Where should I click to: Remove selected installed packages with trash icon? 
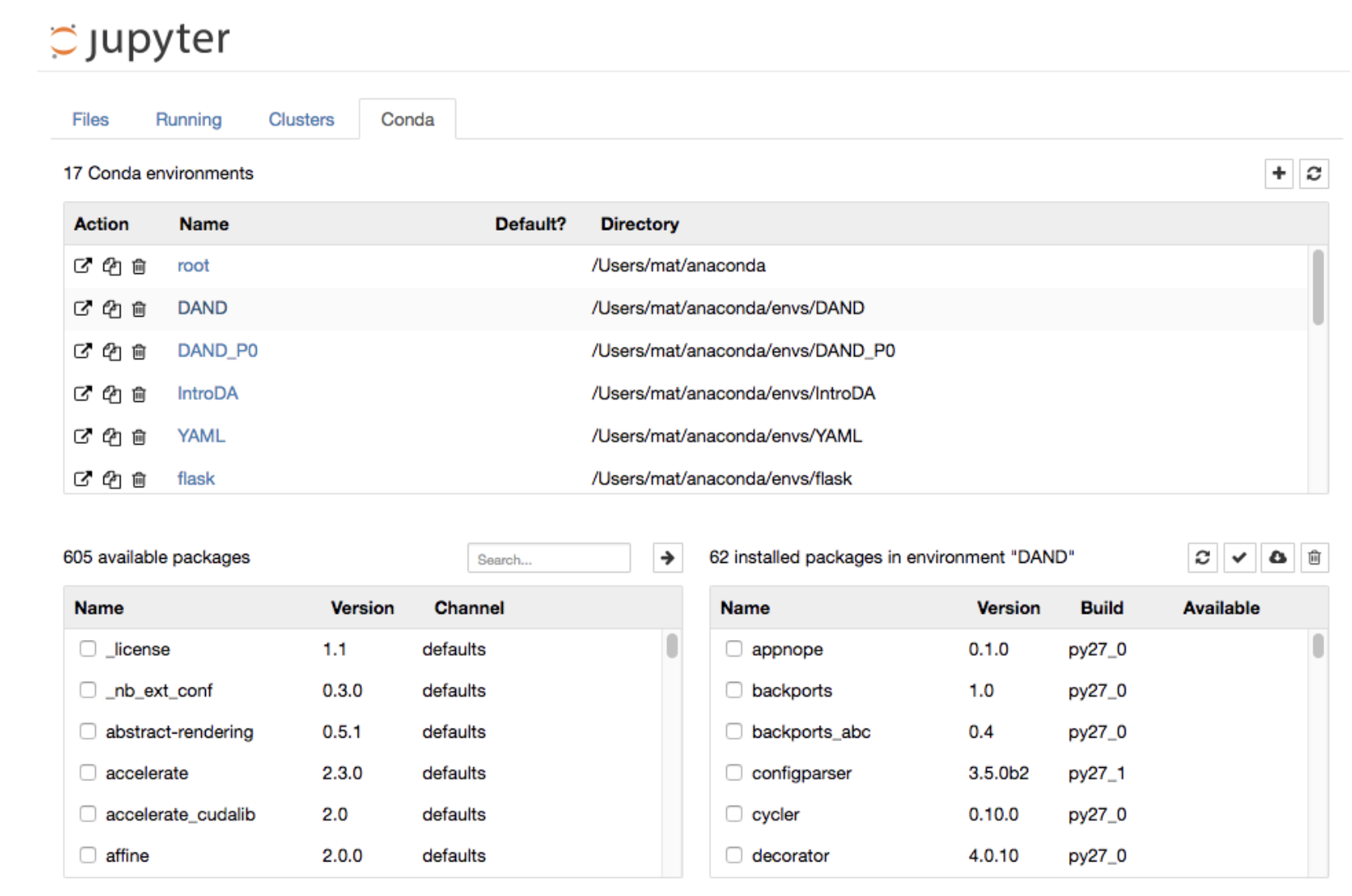(1314, 558)
